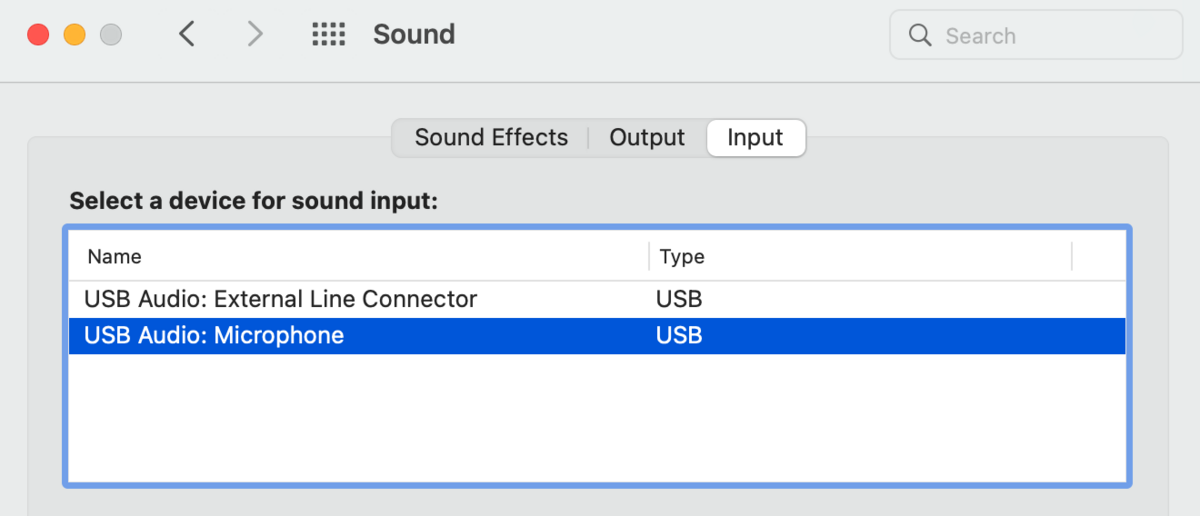Open the Output tab
Screen dimensions: 1200x516
[x=647, y=138]
